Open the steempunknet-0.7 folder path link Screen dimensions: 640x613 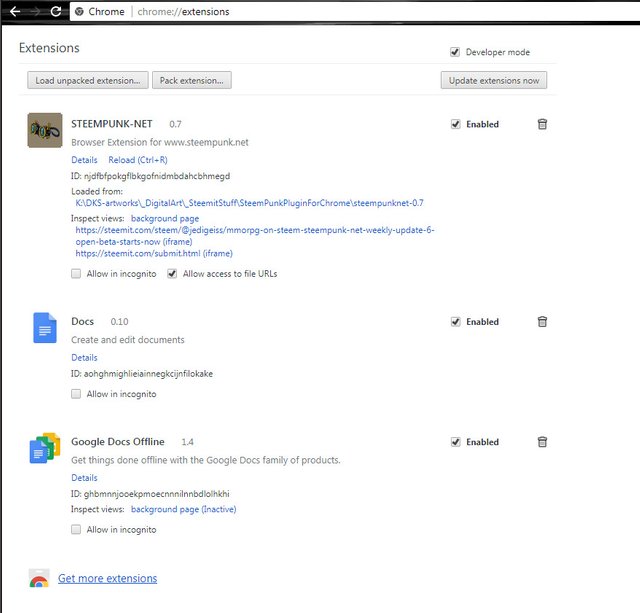click(x=249, y=203)
